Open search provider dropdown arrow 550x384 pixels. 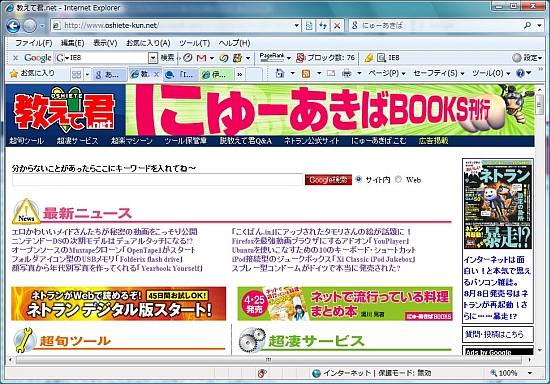[x=539, y=25]
